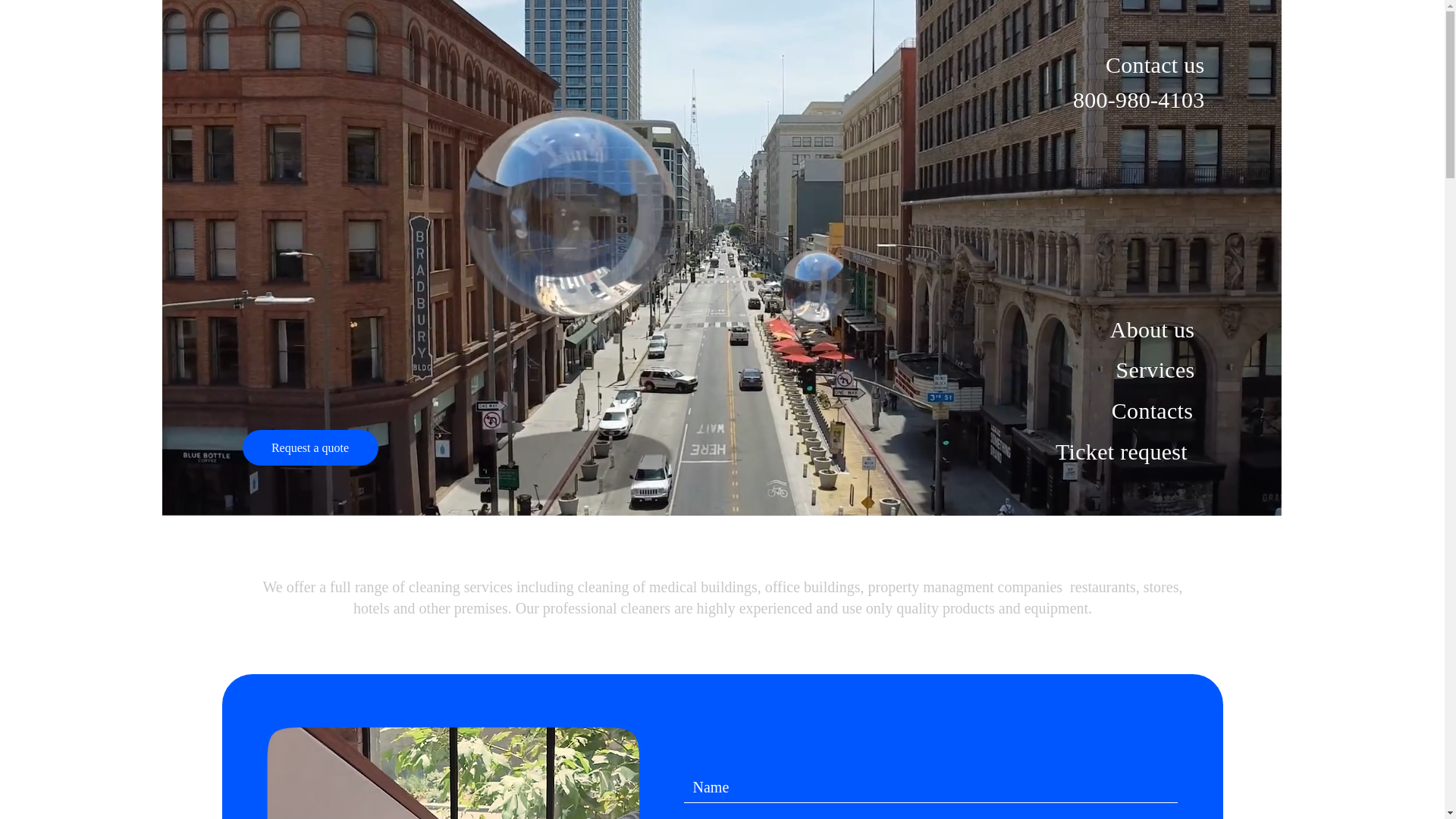Screen dimensions: 1456x819
Task: Click the cleaning services description paragraph
Action: 722,598
